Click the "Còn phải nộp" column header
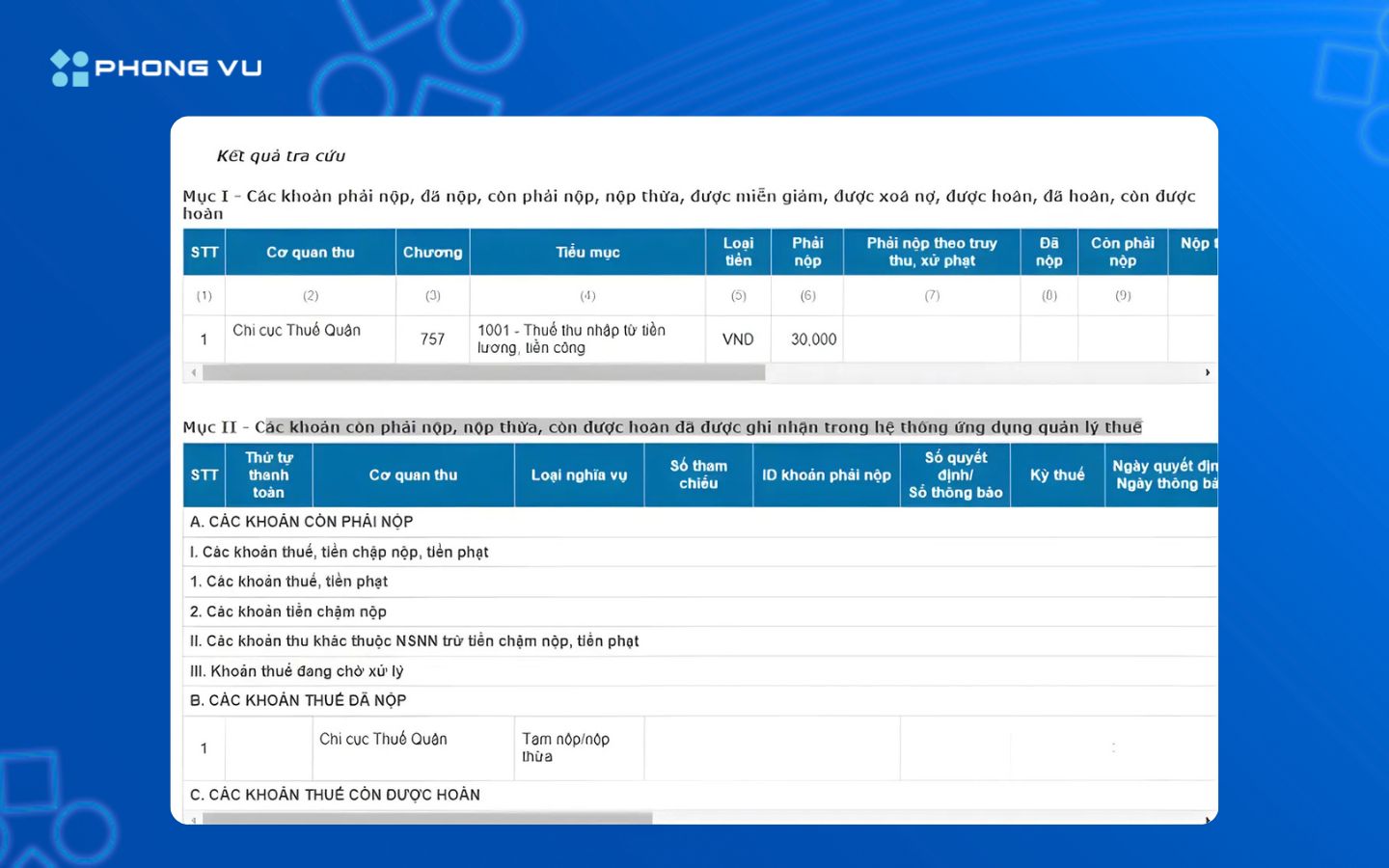This screenshot has width=1389, height=868. (x=1123, y=253)
